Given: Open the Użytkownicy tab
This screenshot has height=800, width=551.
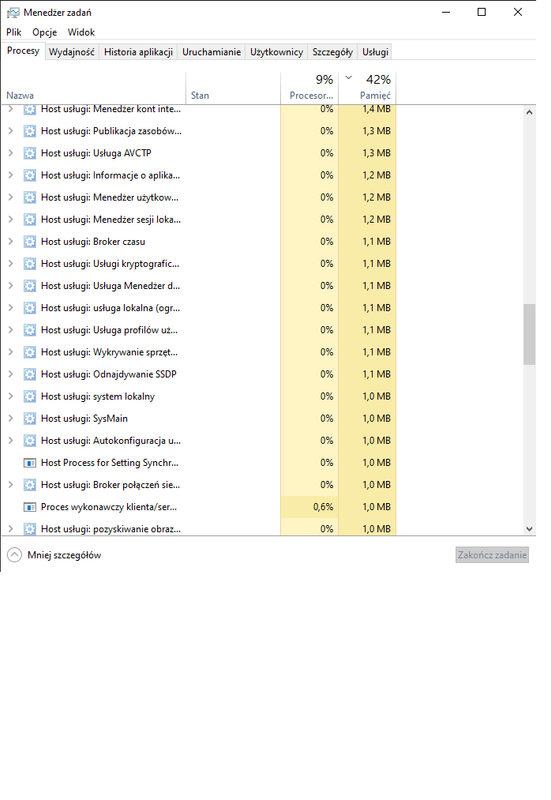Looking at the screenshot, I should click(277, 52).
